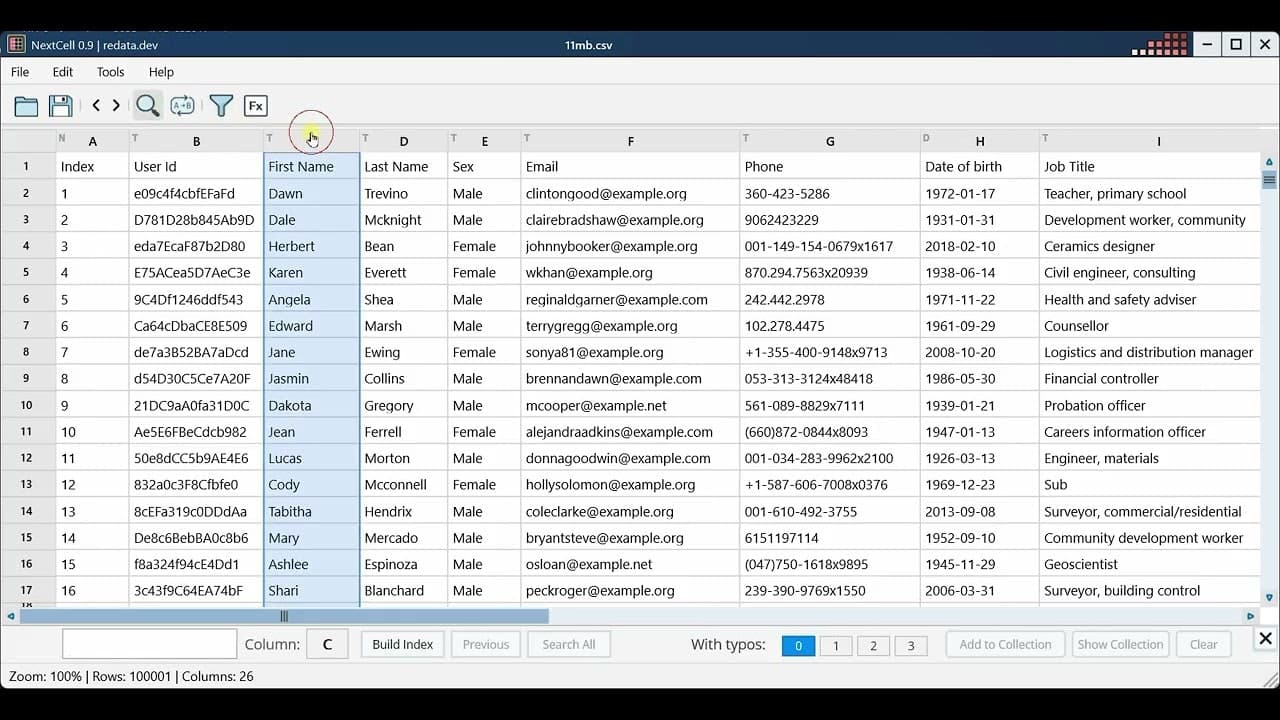Screen dimensions: 1280x720
Task: Click inside the search text field
Action: tap(148, 643)
